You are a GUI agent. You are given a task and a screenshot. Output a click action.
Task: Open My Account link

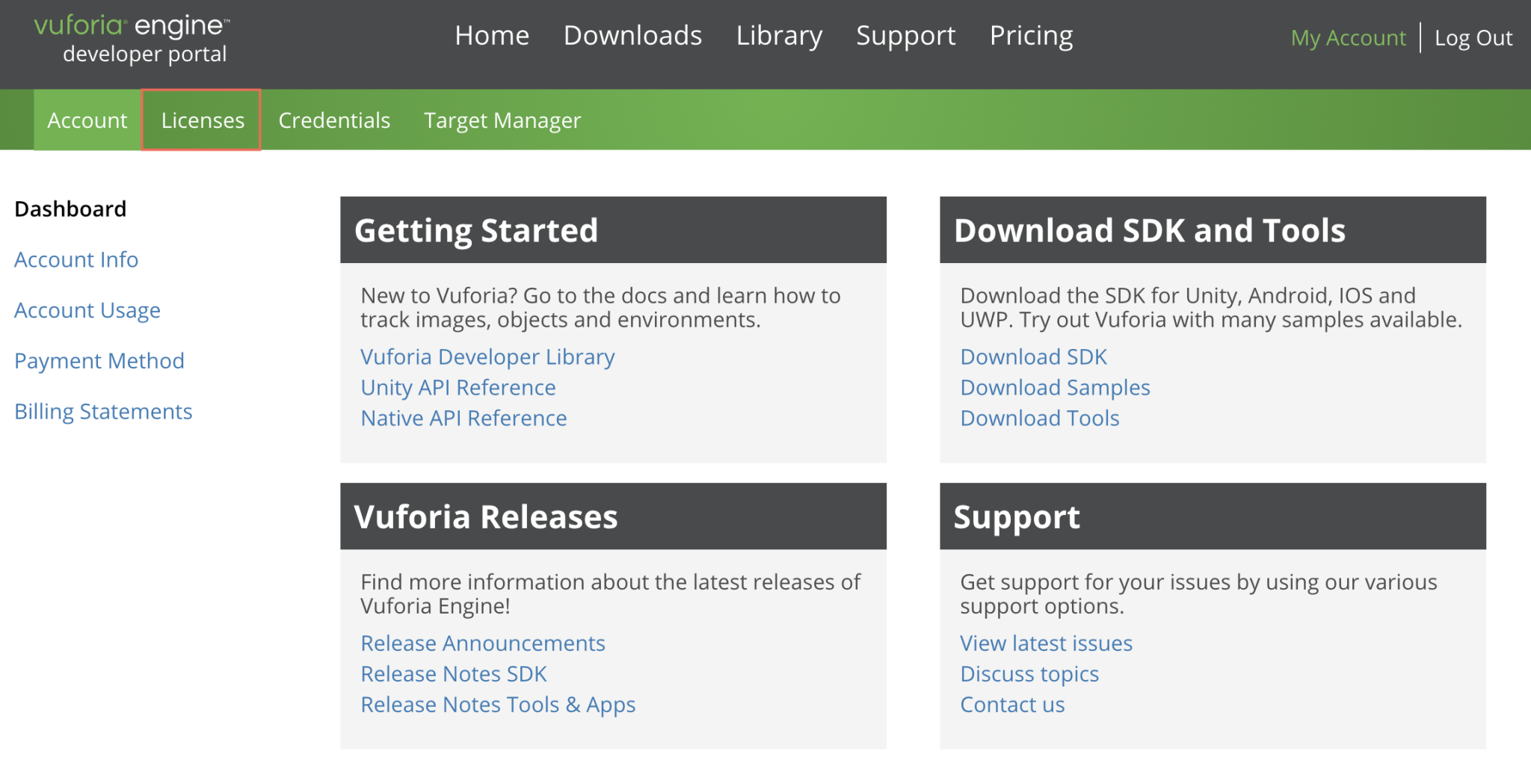tap(1348, 38)
